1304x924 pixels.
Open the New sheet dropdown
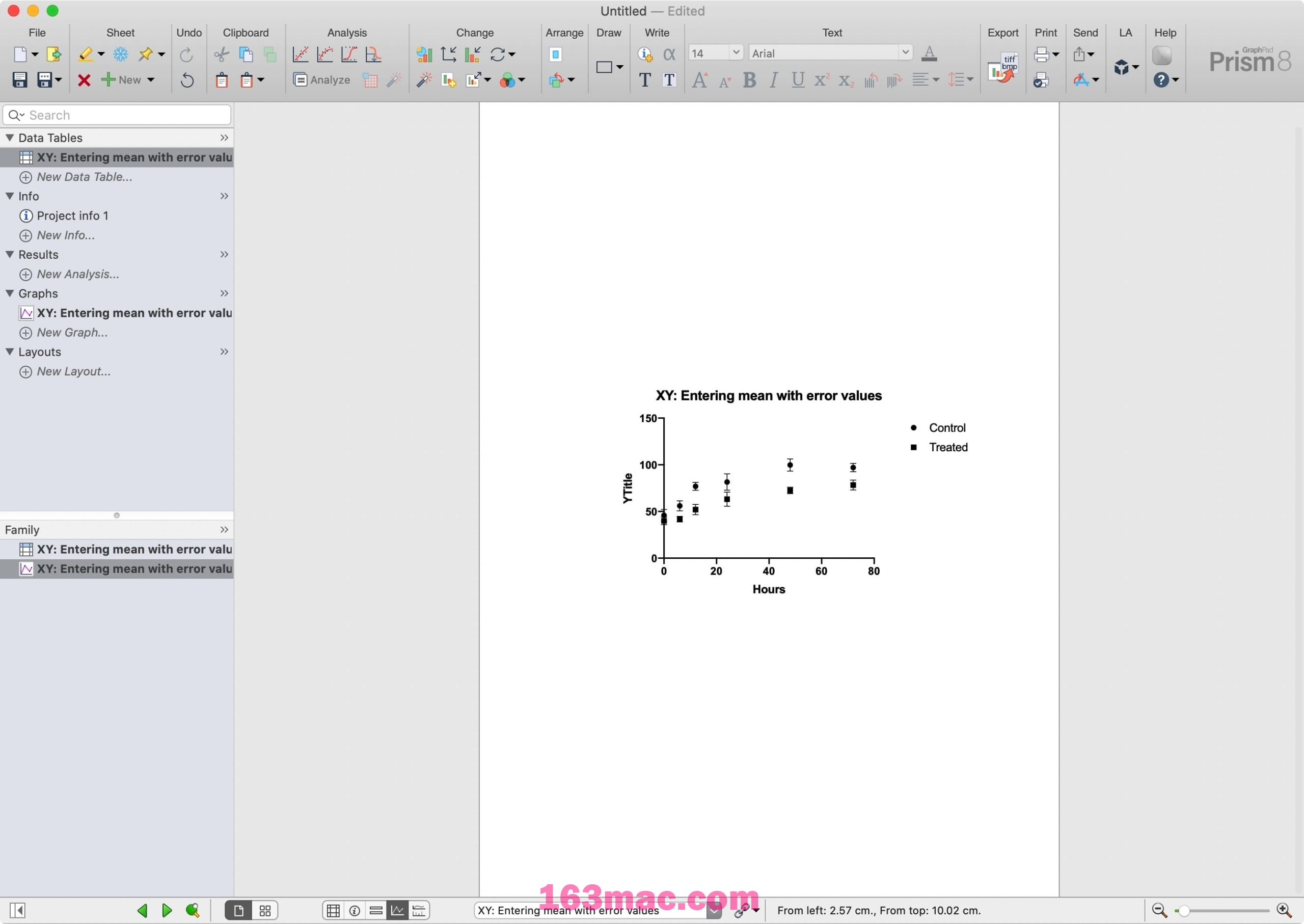(x=151, y=80)
